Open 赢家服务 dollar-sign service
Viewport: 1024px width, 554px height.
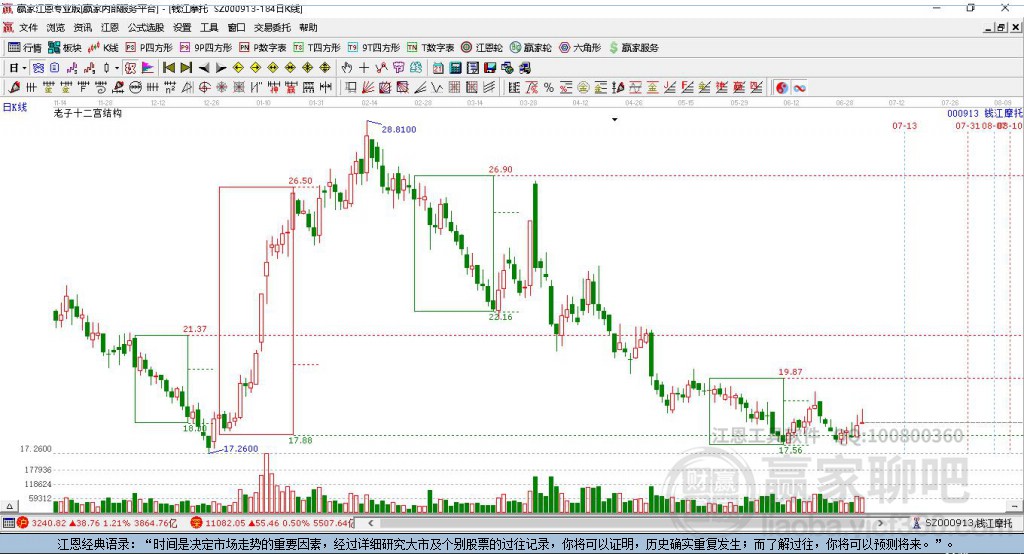pos(633,48)
